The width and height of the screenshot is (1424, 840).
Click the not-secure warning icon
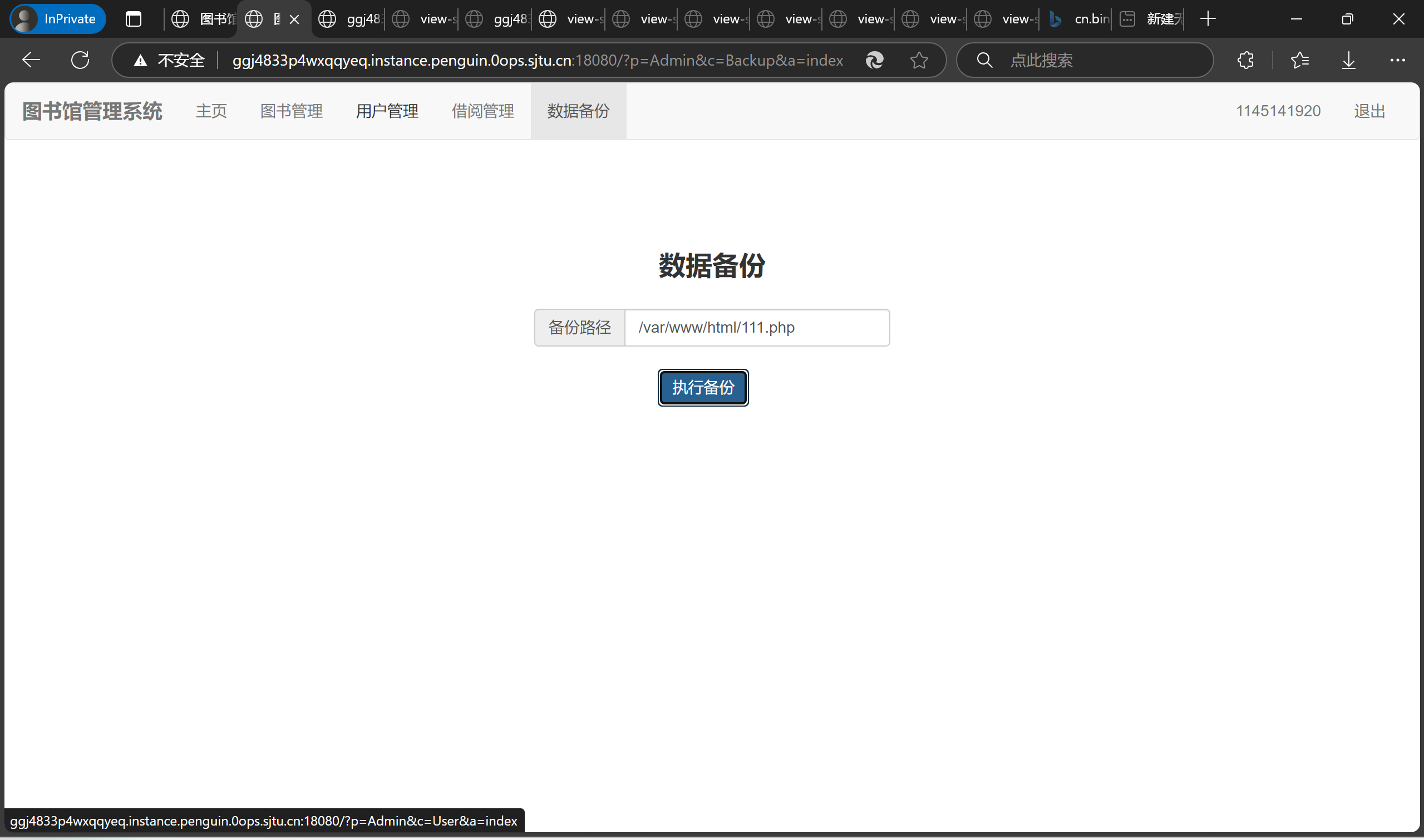(140, 60)
